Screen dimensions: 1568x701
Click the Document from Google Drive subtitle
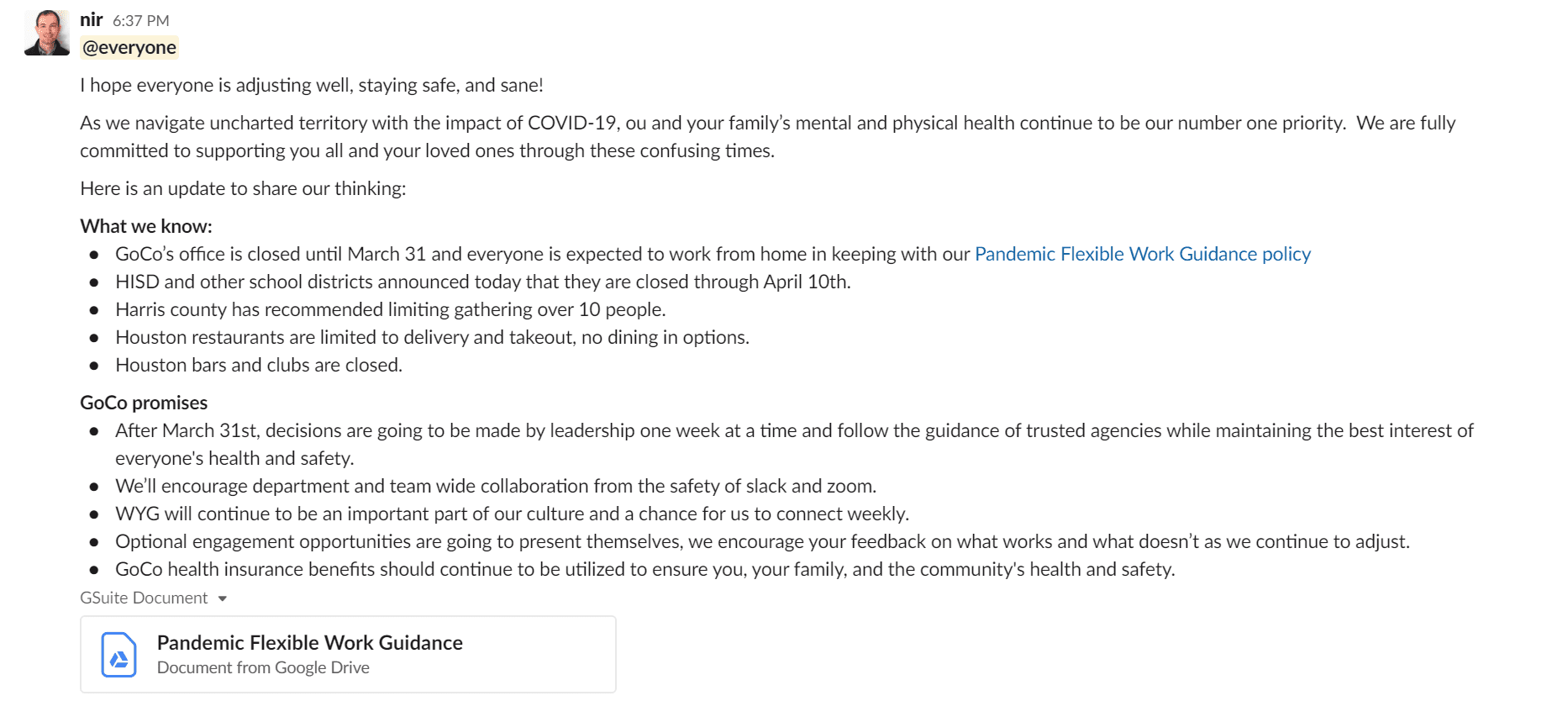tap(263, 667)
